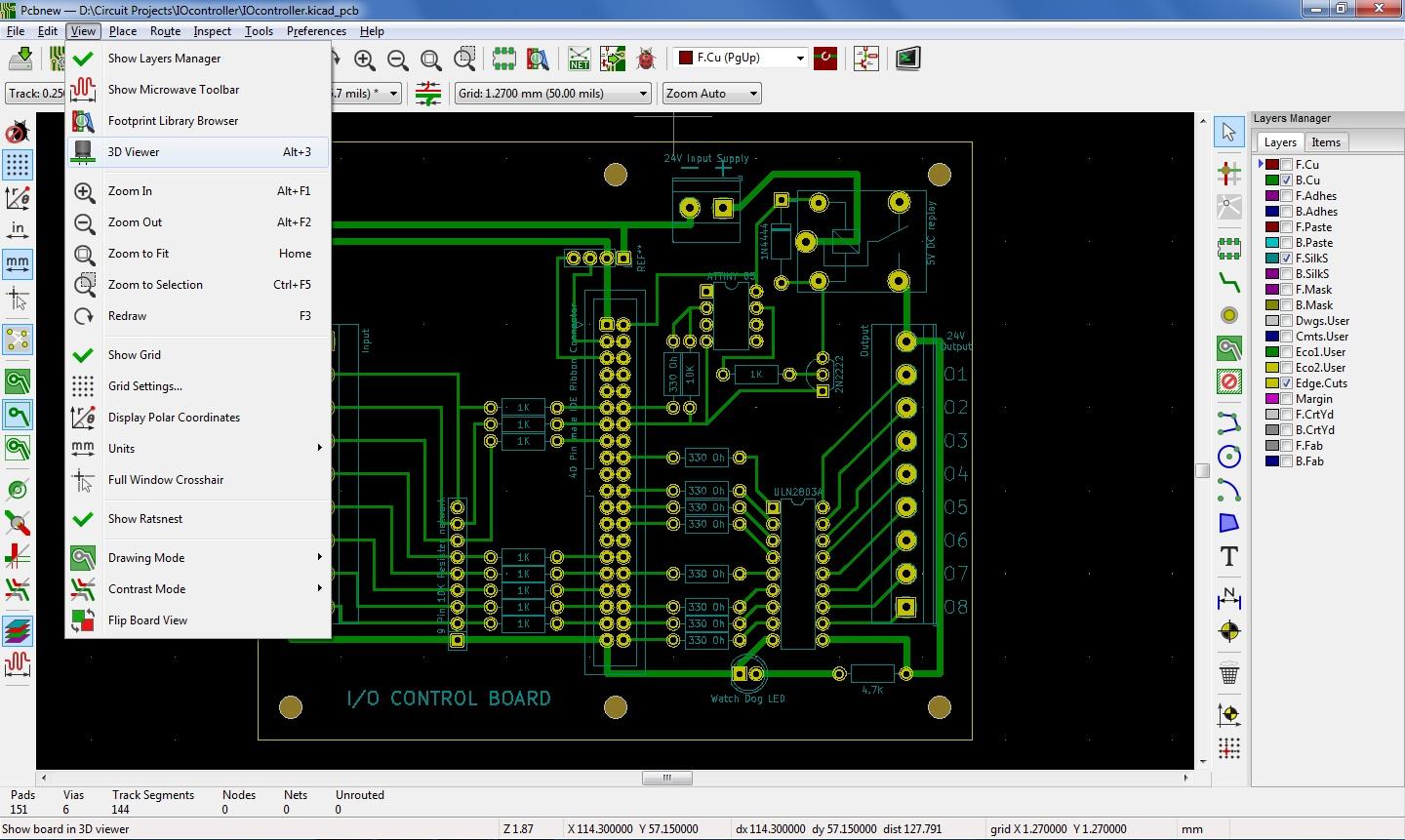The height and width of the screenshot is (840, 1405).
Task: Select the draw circle tool
Action: point(1229,457)
